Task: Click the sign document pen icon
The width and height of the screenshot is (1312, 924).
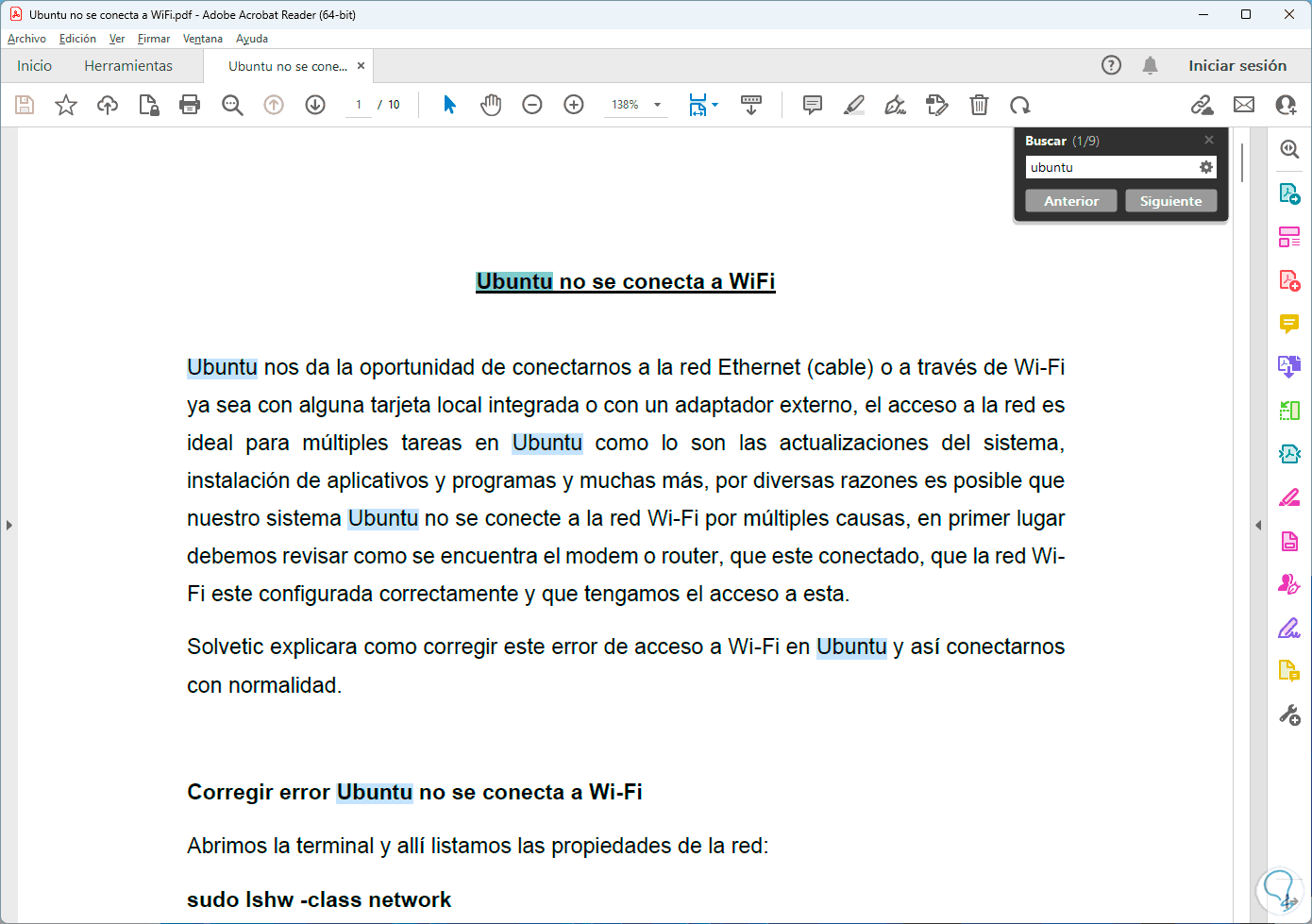Action: pos(895,105)
